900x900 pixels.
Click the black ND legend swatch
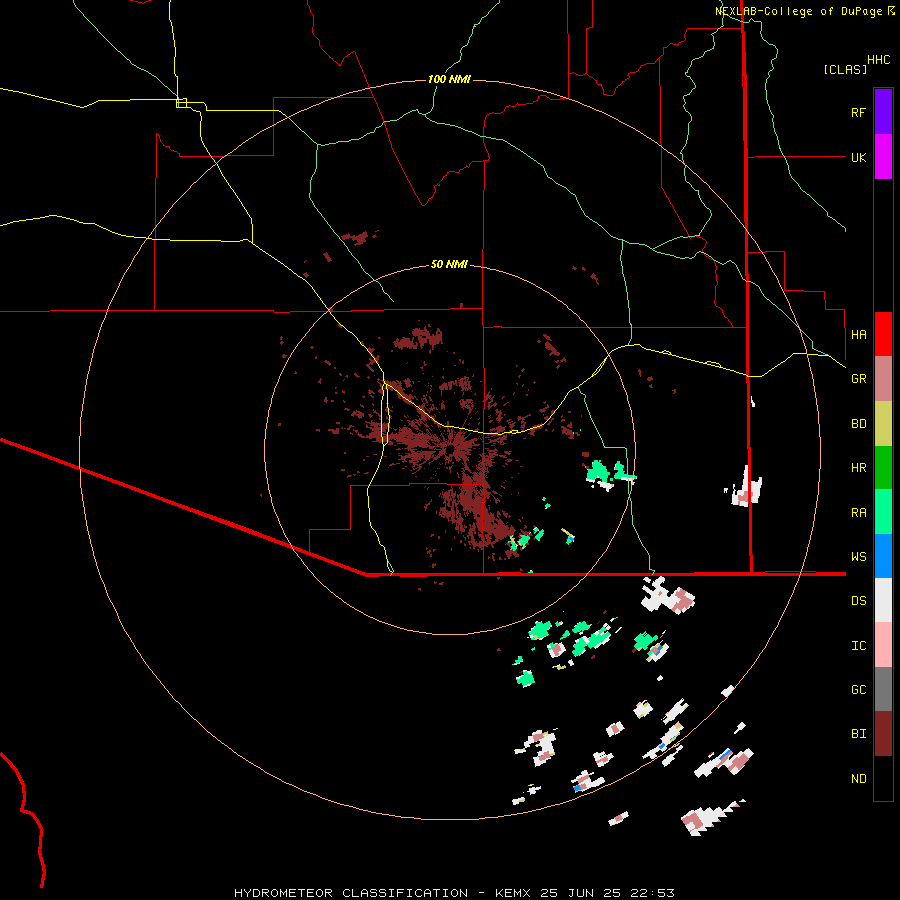pyautogui.click(x=883, y=778)
